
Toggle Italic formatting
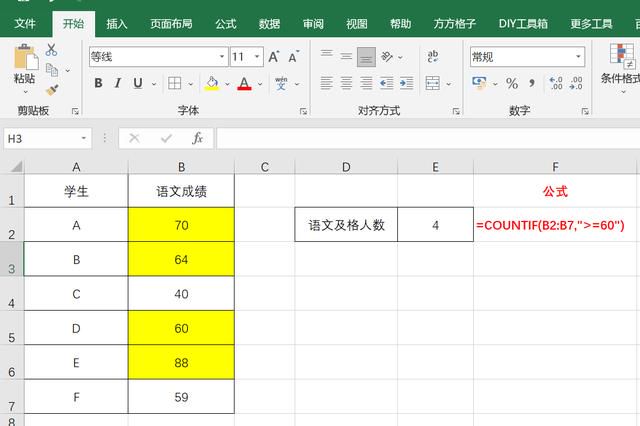click(118, 83)
